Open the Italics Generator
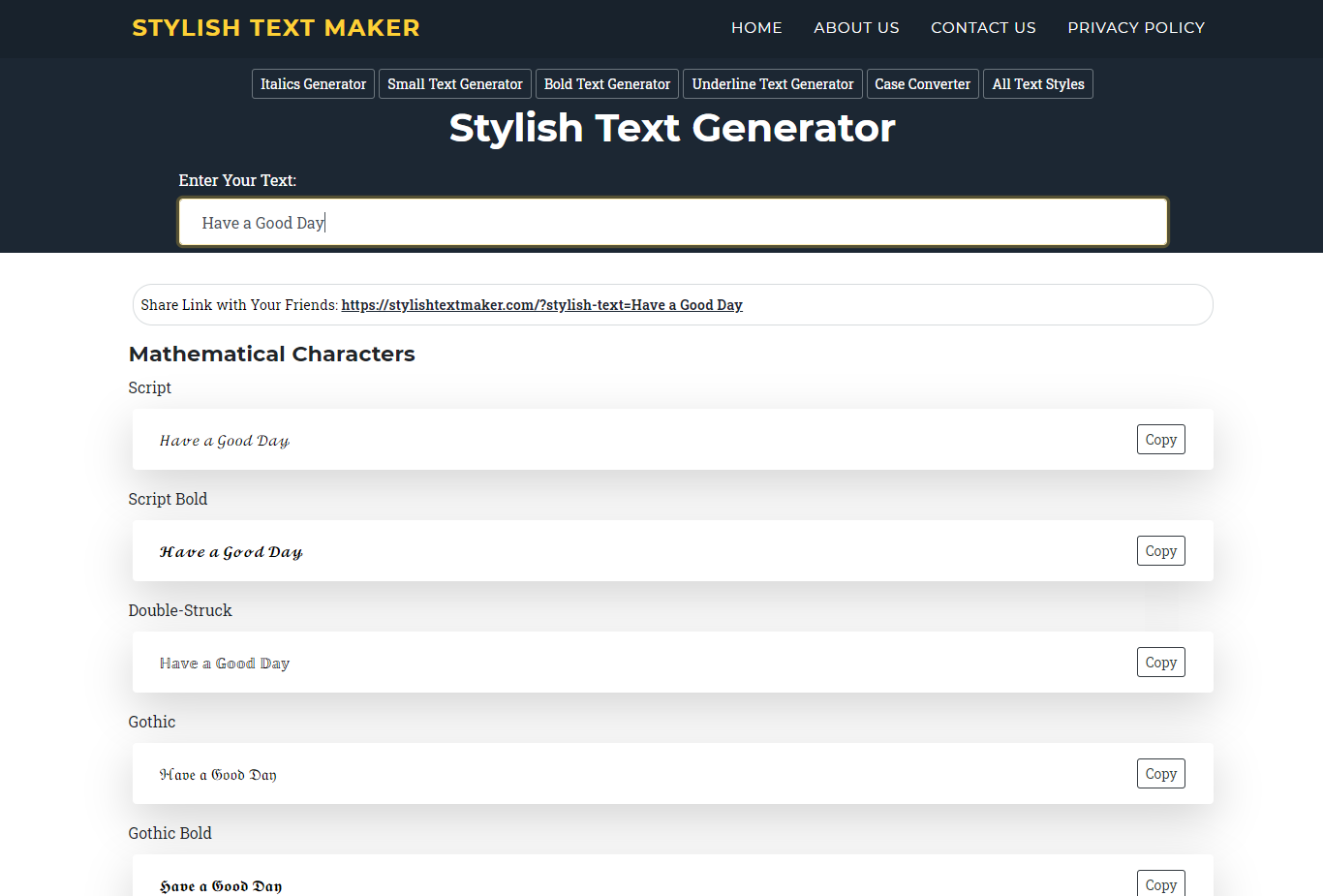1323x896 pixels. pyautogui.click(x=312, y=83)
